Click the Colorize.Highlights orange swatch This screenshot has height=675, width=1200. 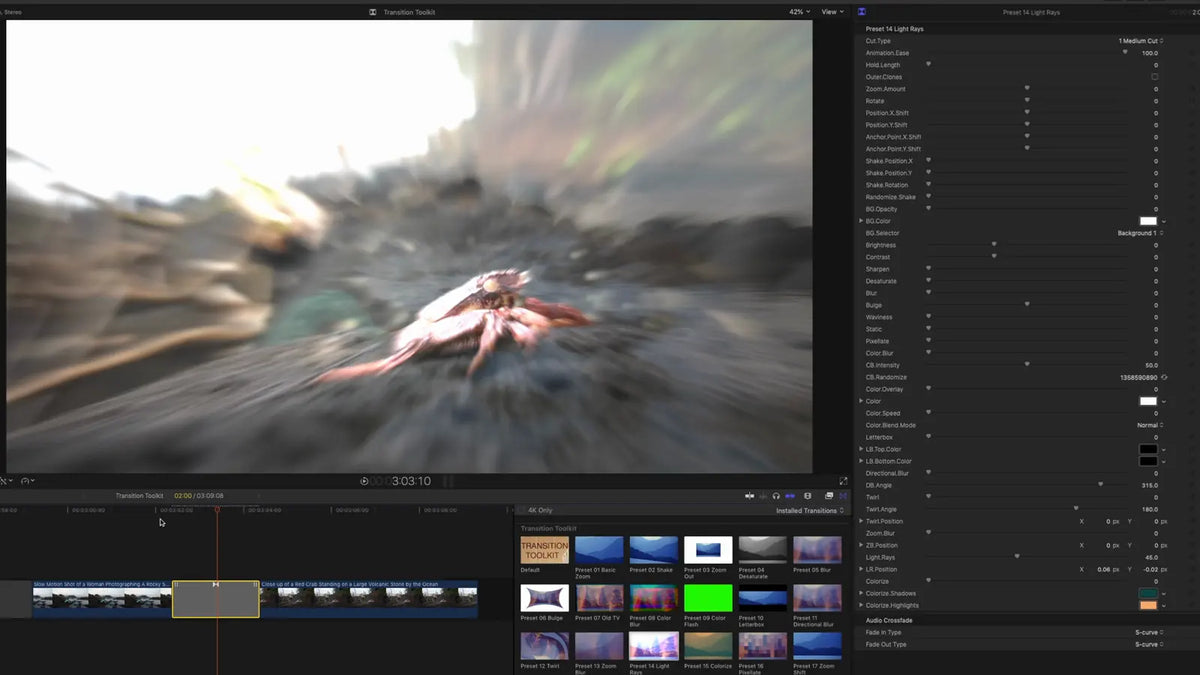click(1148, 605)
